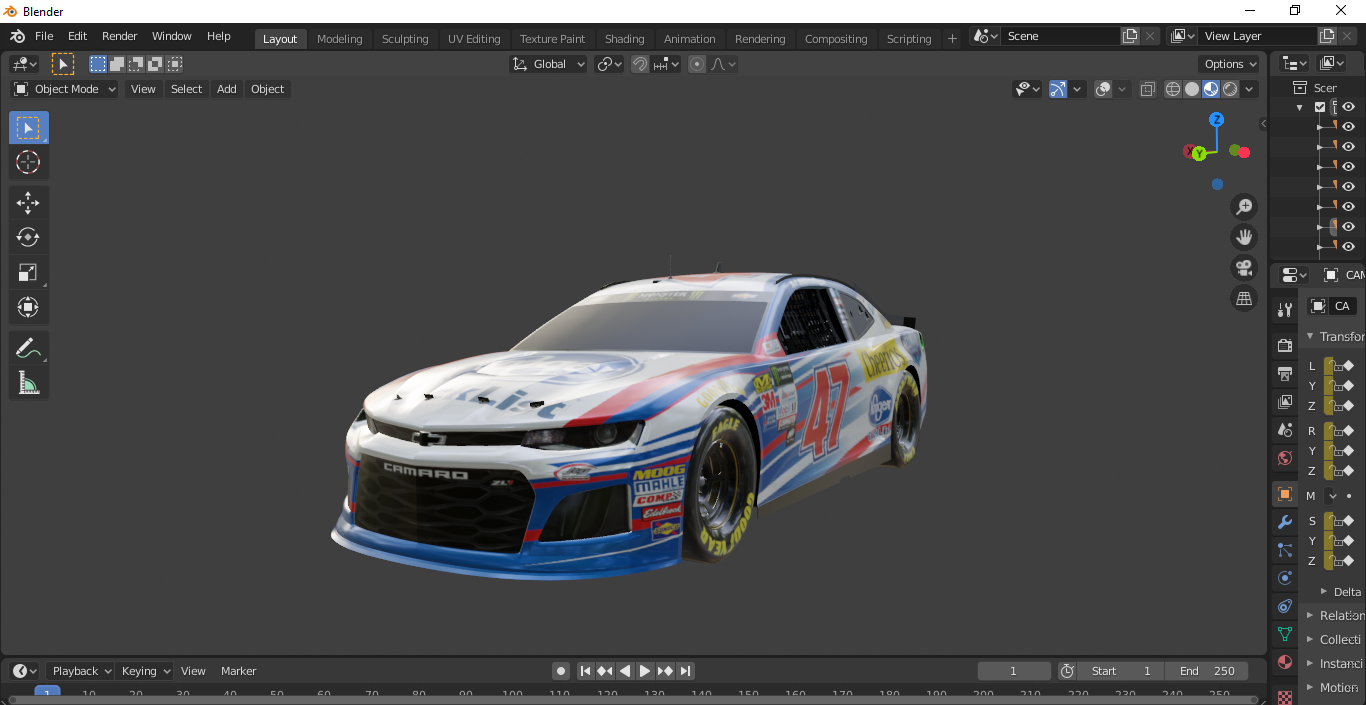Open the File menu
Image resolution: width=1366 pixels, height=705 pixels.
click(44, 36)
